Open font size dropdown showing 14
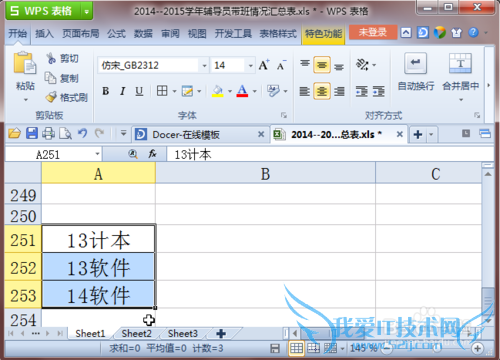Screen dimensions: 500x360 point(250,65)
